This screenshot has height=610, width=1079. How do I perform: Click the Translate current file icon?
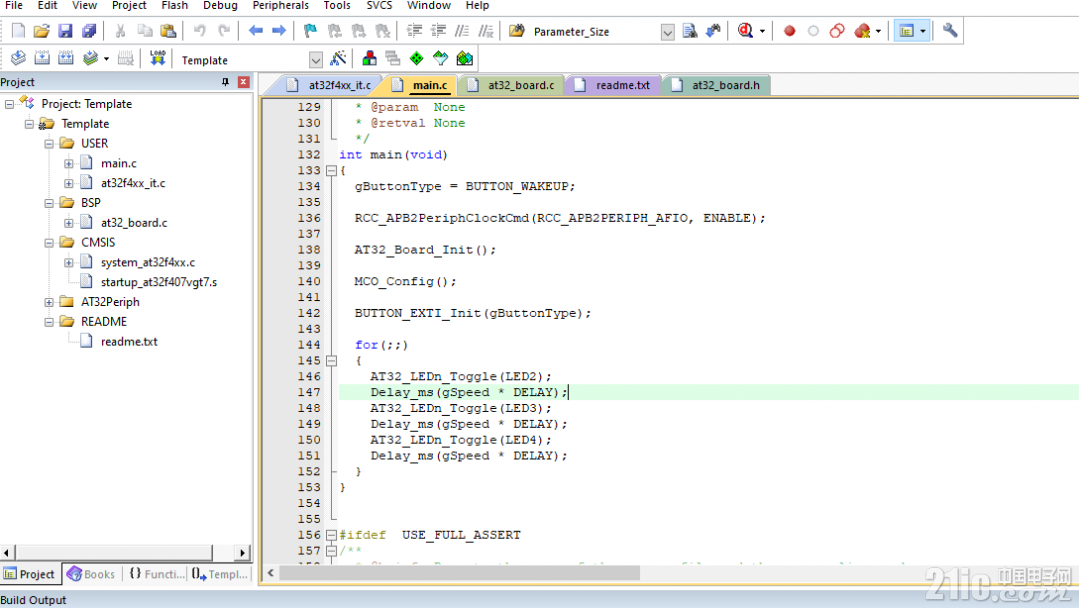19,59
